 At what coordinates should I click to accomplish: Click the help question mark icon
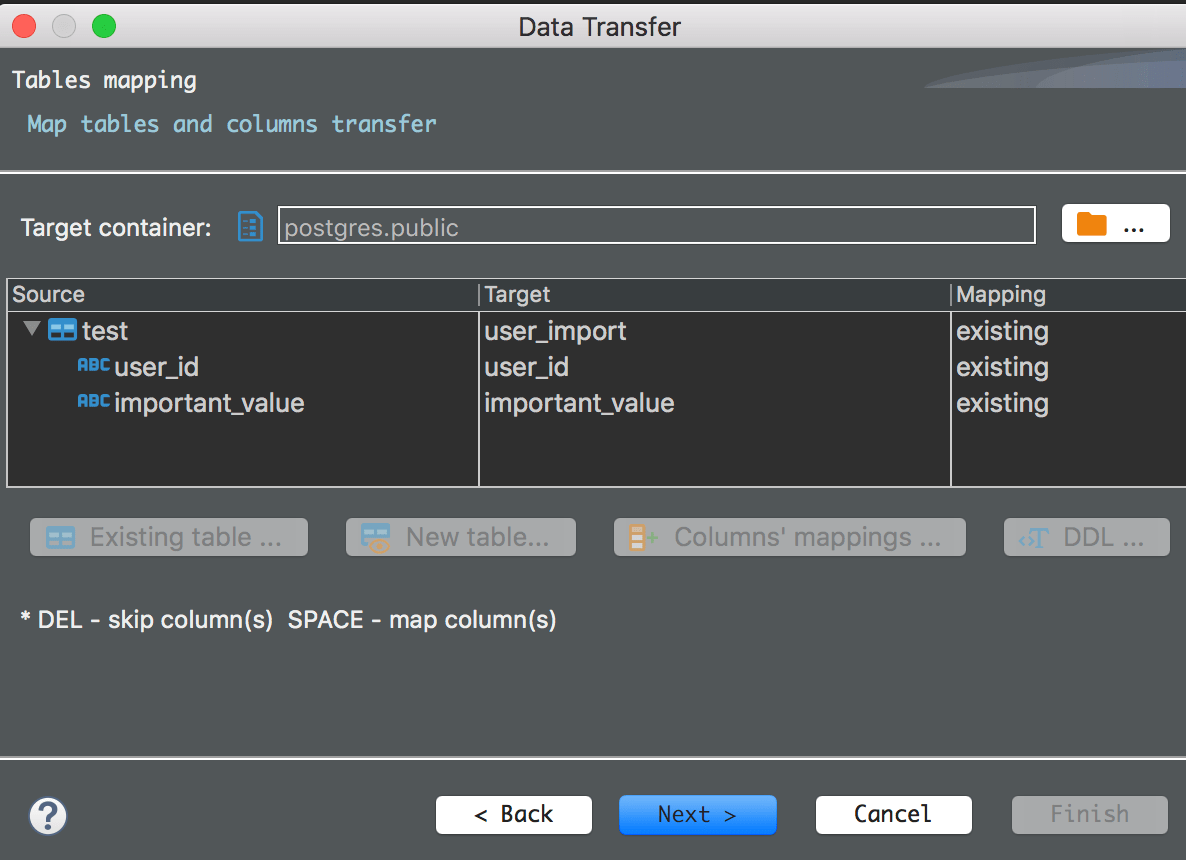[x=48, y=816]
